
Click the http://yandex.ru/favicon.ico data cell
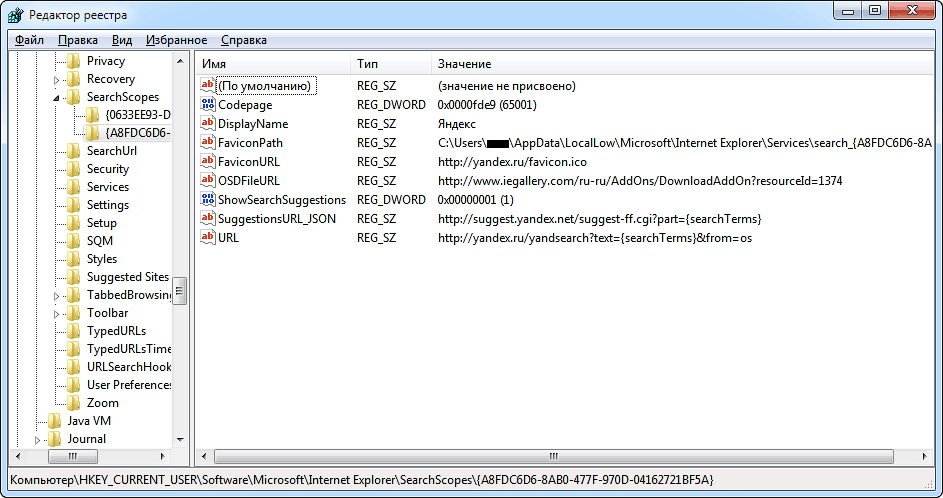pos(512,162)
